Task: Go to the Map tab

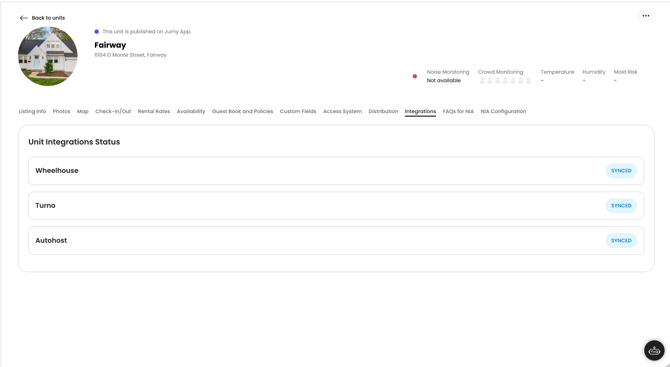Action: (82, 112)
